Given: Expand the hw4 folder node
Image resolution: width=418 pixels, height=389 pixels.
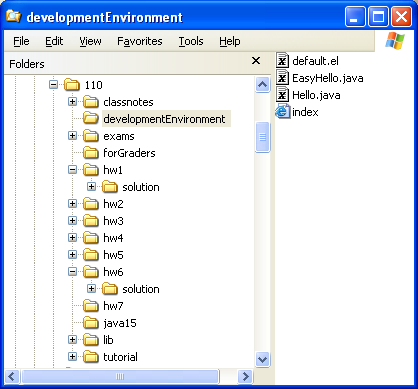Looking at the screenshot, I should (x=72, y=237).
